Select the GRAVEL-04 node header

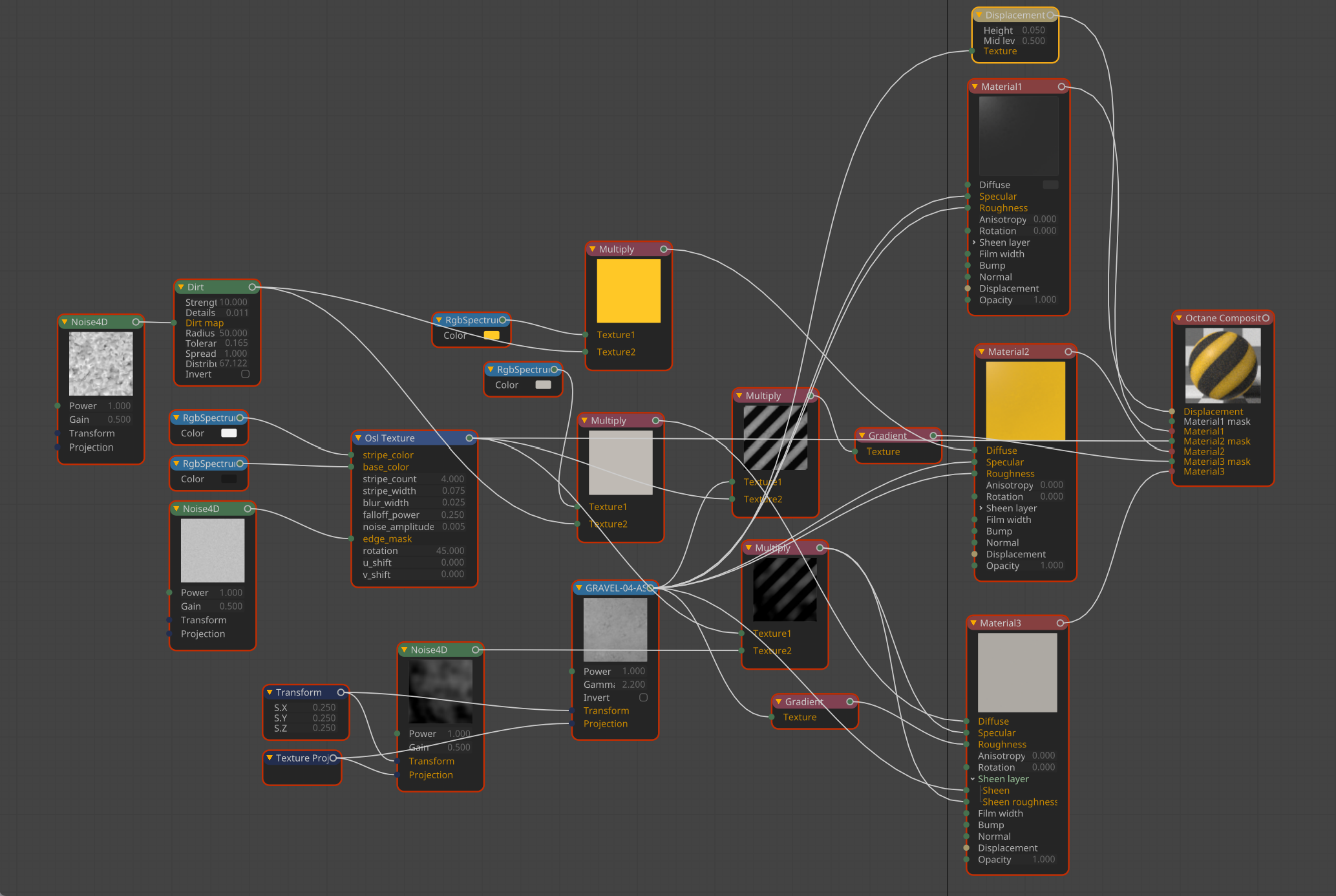(611, 588)
